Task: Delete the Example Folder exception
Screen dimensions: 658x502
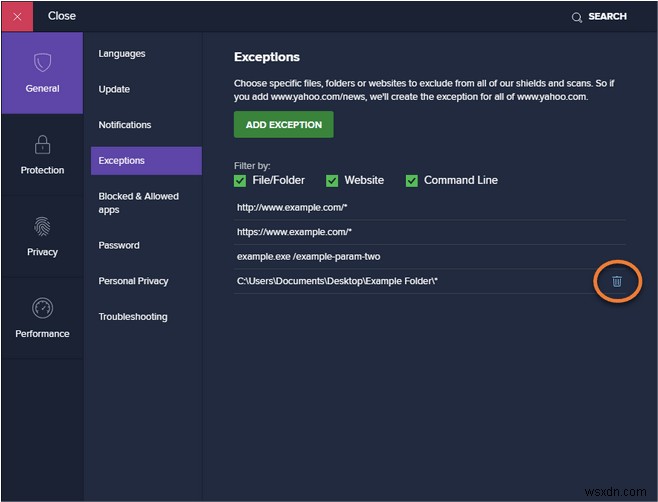Action: pos(616,281)
